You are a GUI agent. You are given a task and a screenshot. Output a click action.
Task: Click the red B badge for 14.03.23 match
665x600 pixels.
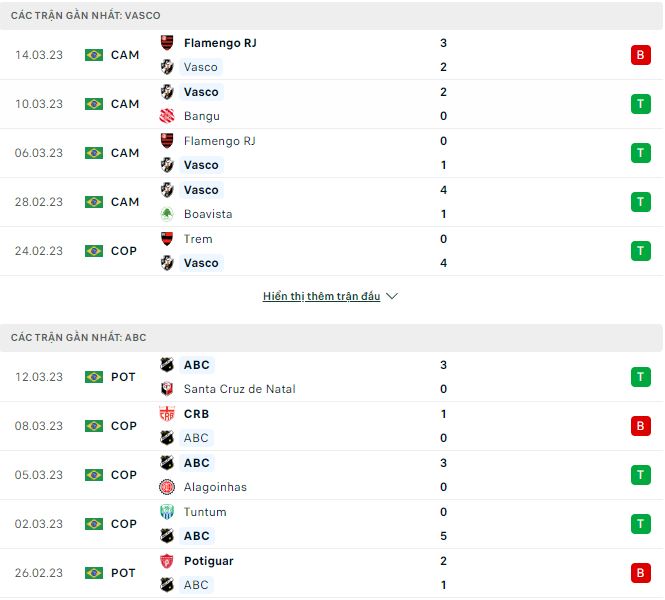pyautogui.click(x=640, y=55)
